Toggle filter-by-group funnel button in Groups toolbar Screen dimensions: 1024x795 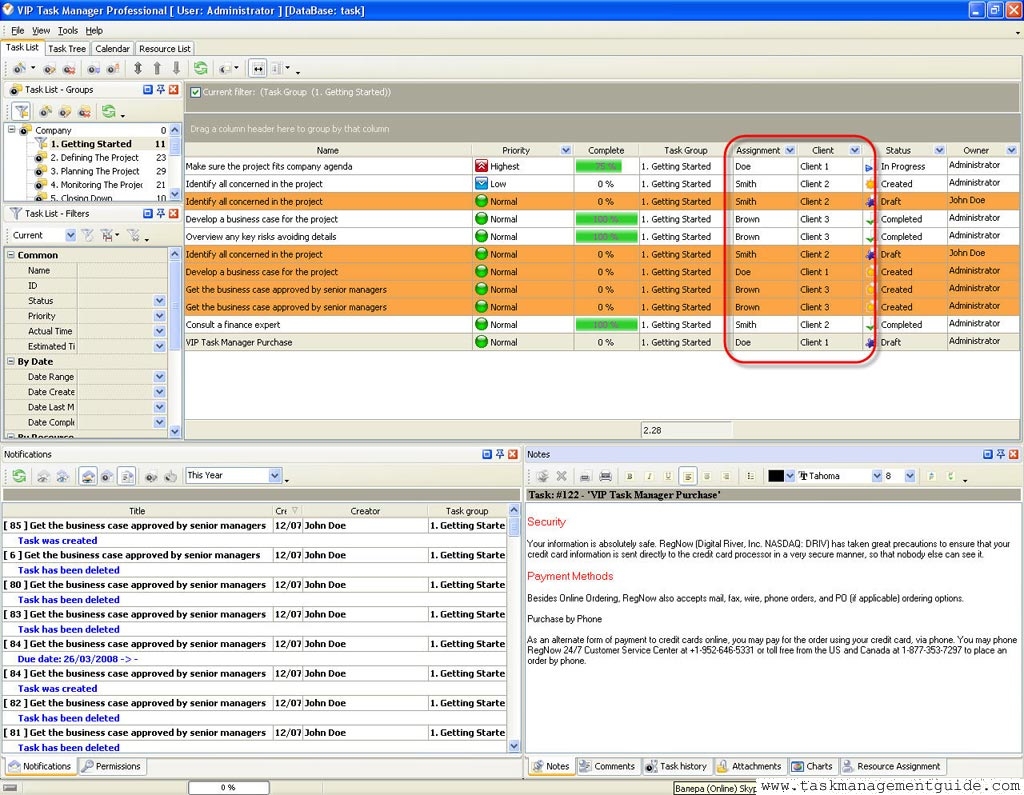point(22,111)
